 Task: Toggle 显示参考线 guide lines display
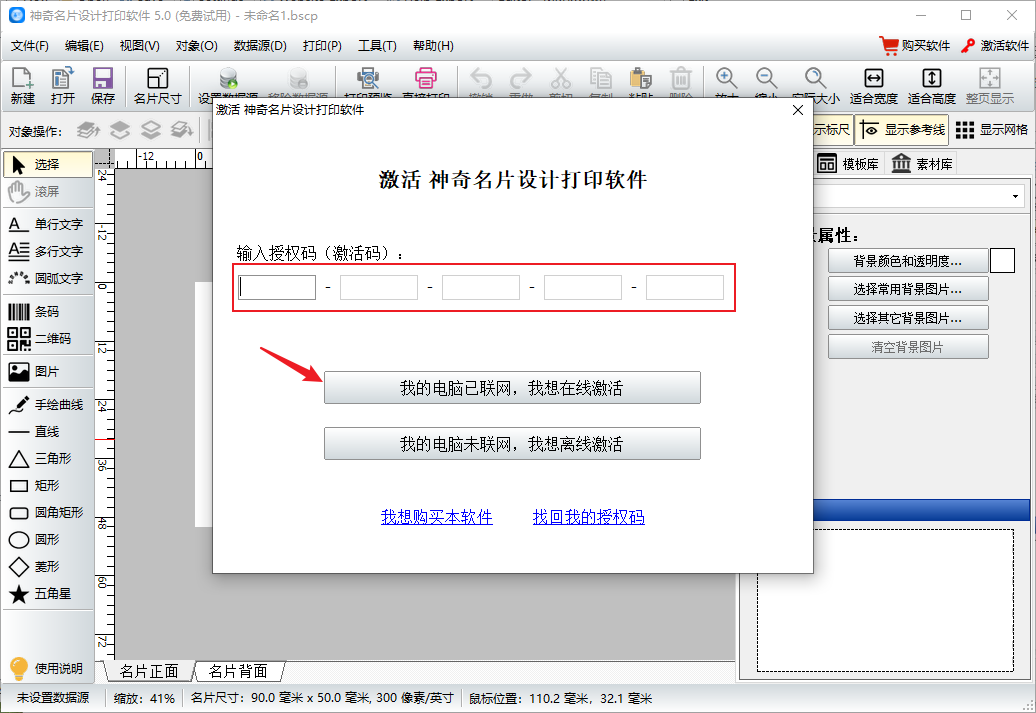[902, 130]
